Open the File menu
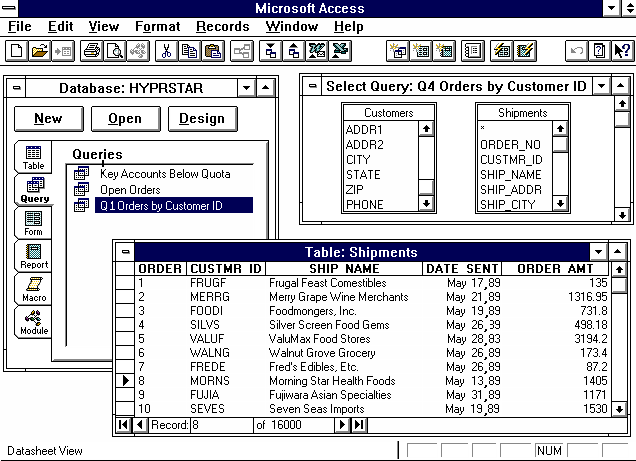 click(x=19, y=27)
